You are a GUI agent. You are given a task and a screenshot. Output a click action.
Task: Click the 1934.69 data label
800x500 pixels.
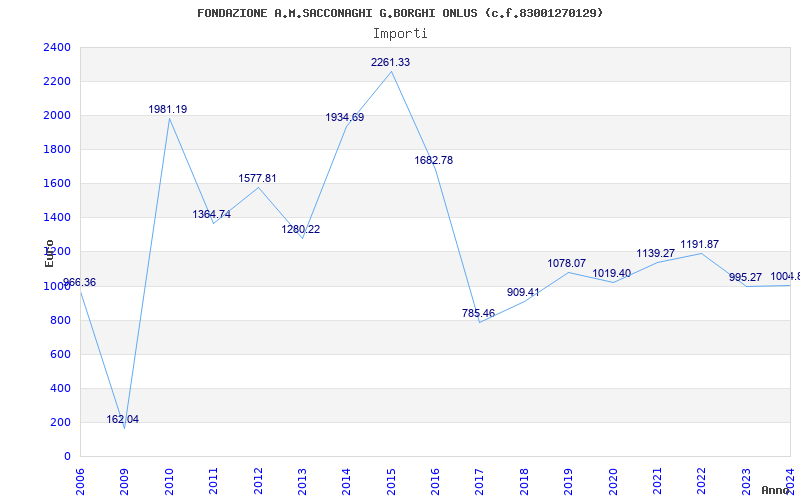coord(345,117)
